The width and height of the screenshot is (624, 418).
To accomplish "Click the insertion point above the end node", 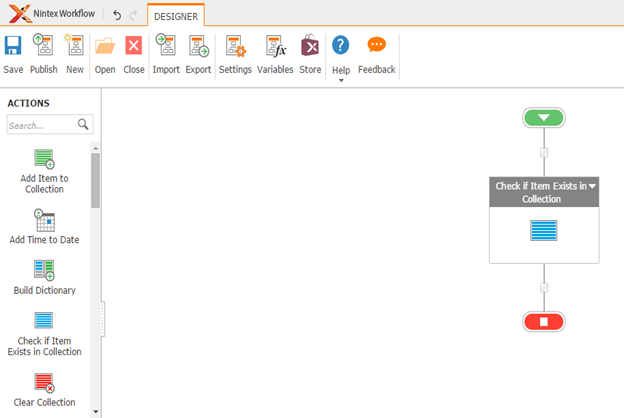I will click(x=544, y=287).
